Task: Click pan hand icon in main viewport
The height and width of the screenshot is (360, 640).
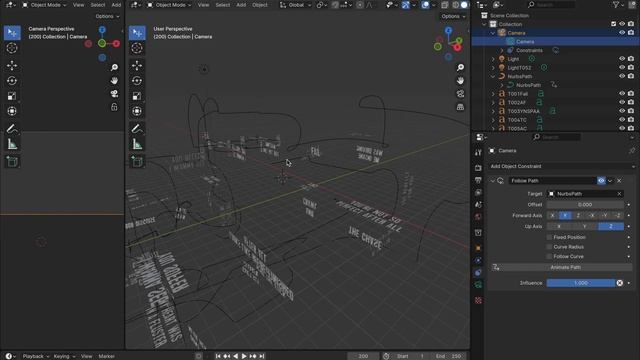Action: [460, 80]
